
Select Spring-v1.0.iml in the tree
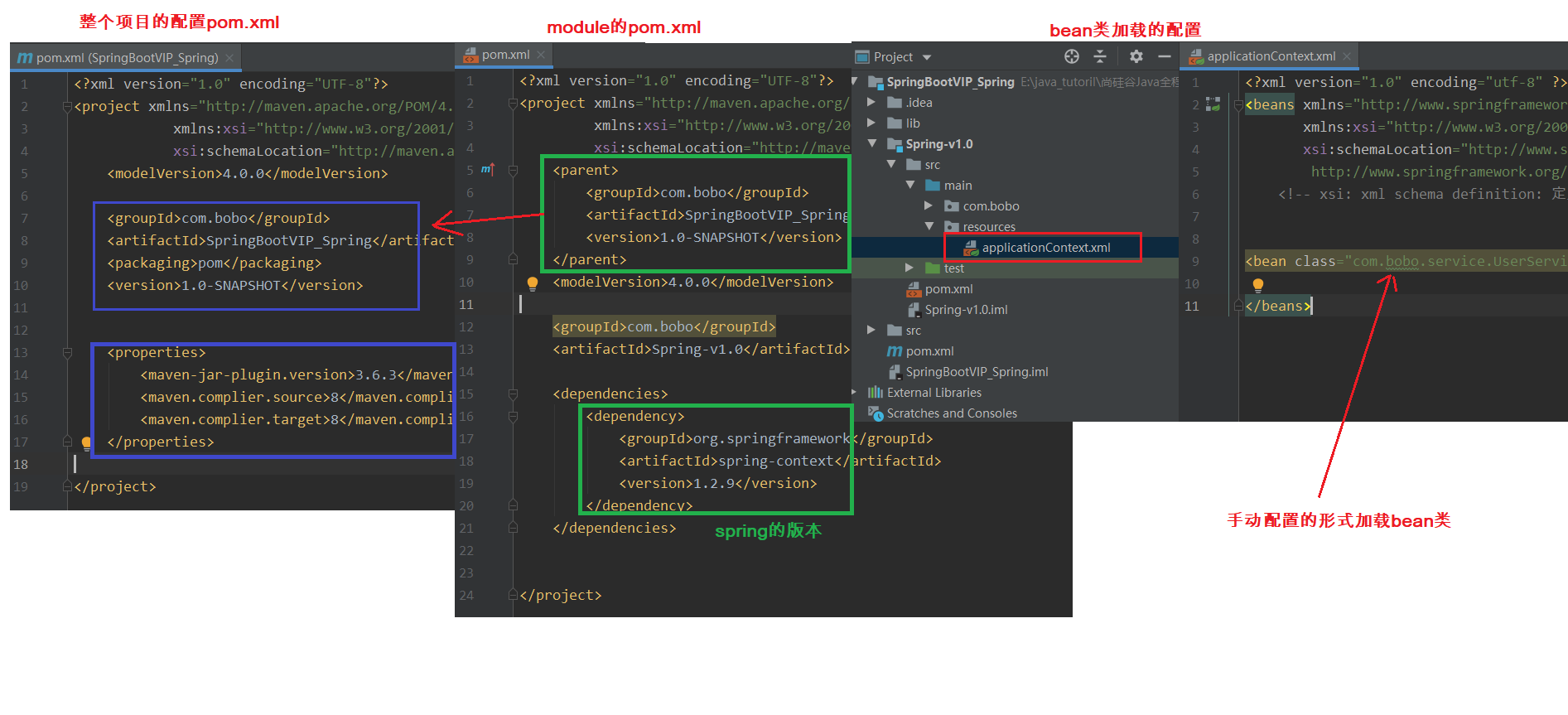966,310
